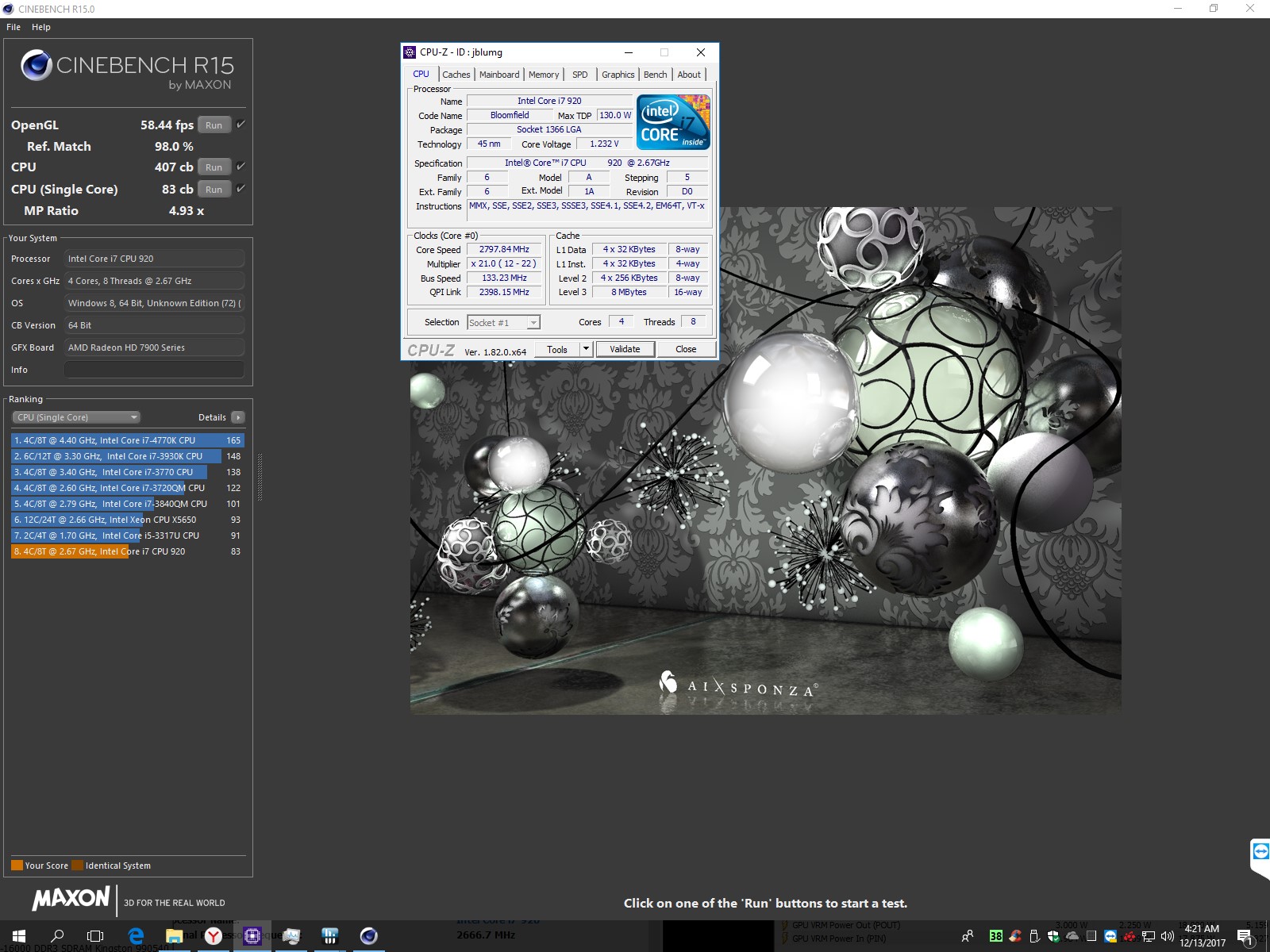Run the OpenGL benchmark
The height and width of the screenshot is (952, 1270).
(x=214, y=125)
